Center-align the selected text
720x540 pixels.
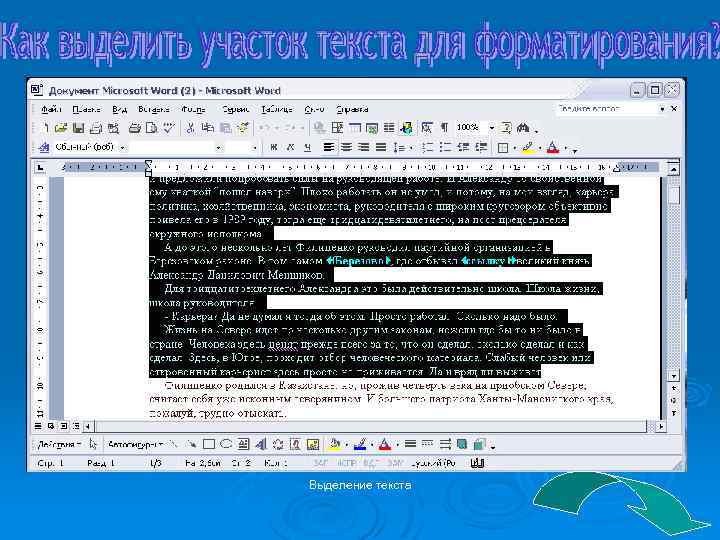click(346, 147)
